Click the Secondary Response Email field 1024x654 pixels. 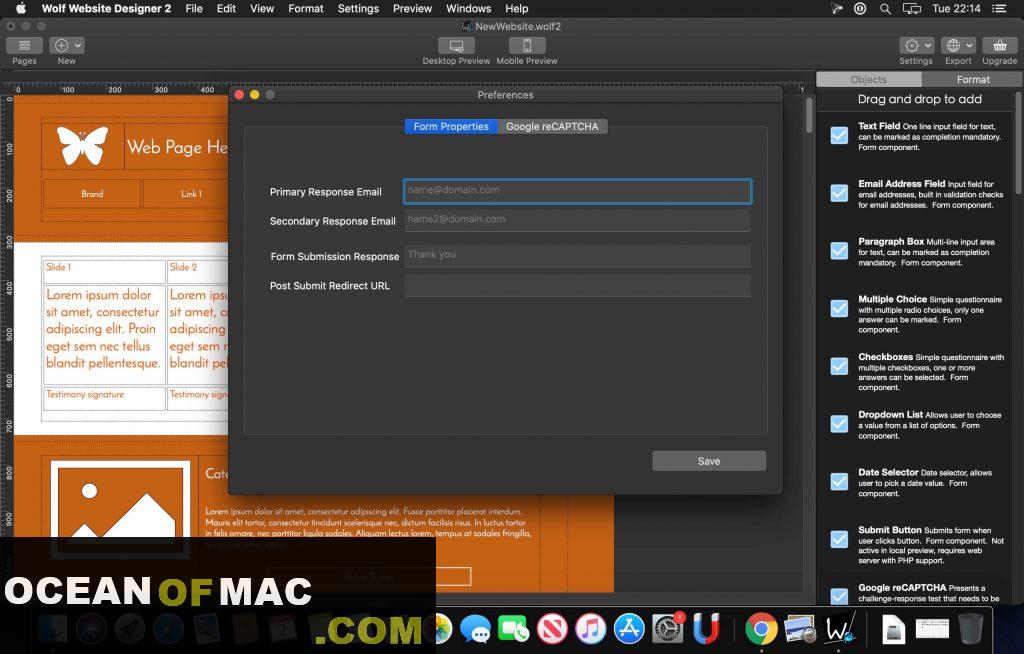(x=577, y=220)
